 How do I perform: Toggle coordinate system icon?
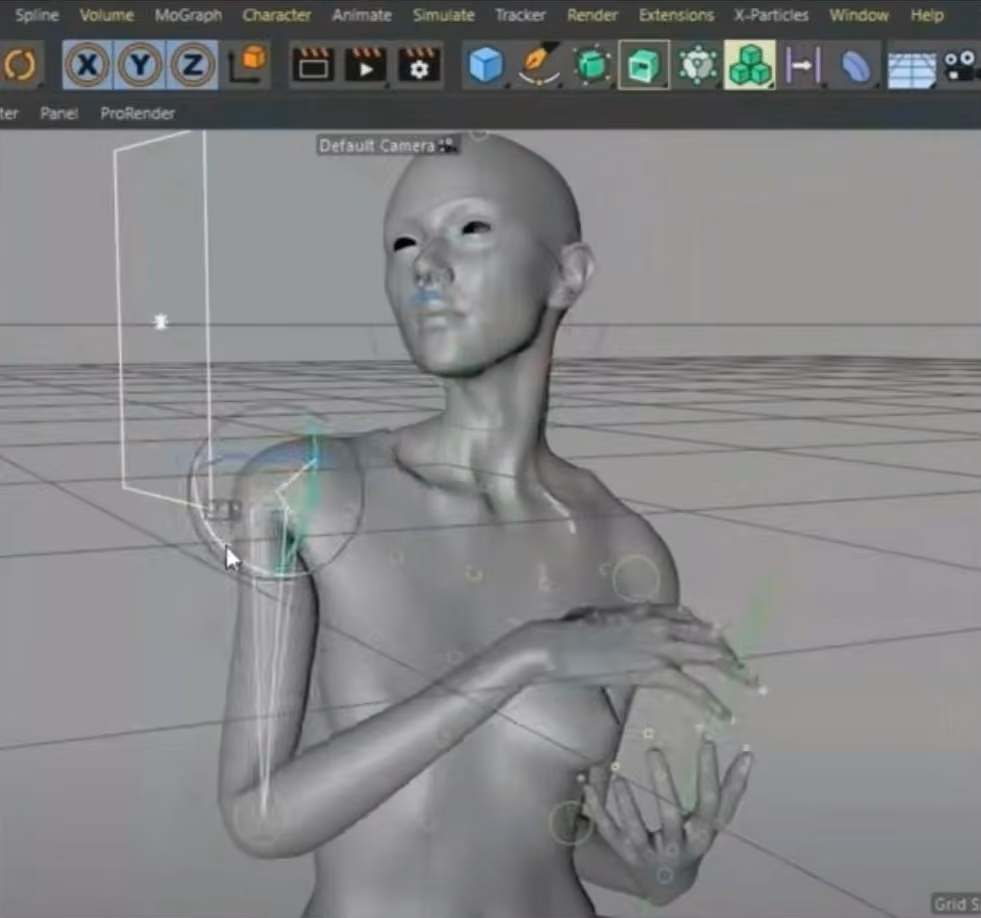247,64
